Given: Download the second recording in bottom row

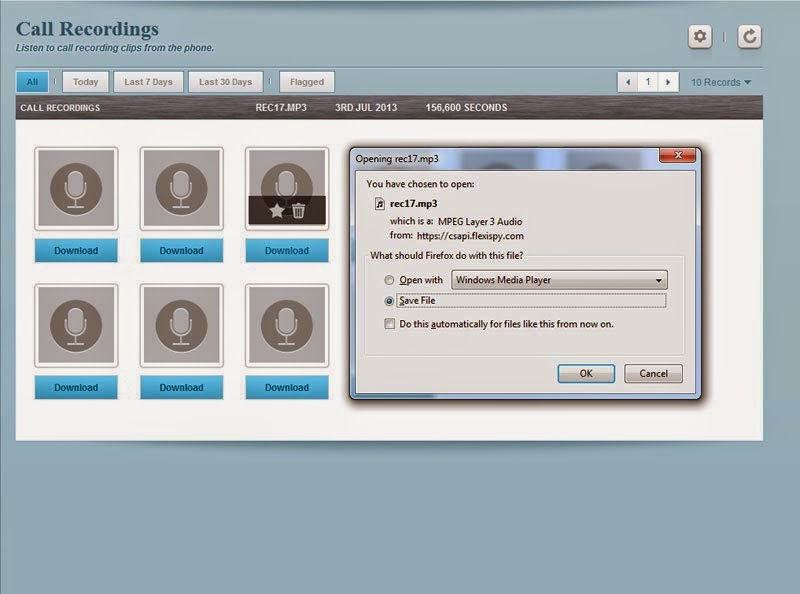Looking at the screenshot, I should [181, 387].
